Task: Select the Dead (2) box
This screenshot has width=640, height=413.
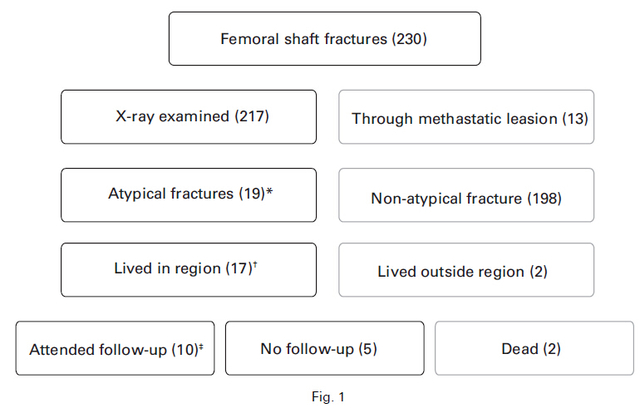Action: (534, 348)
